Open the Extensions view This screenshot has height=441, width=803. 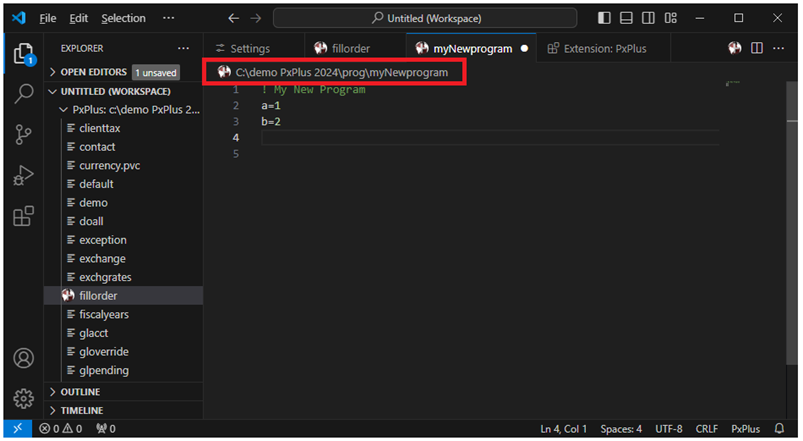[x=22, y=217]
